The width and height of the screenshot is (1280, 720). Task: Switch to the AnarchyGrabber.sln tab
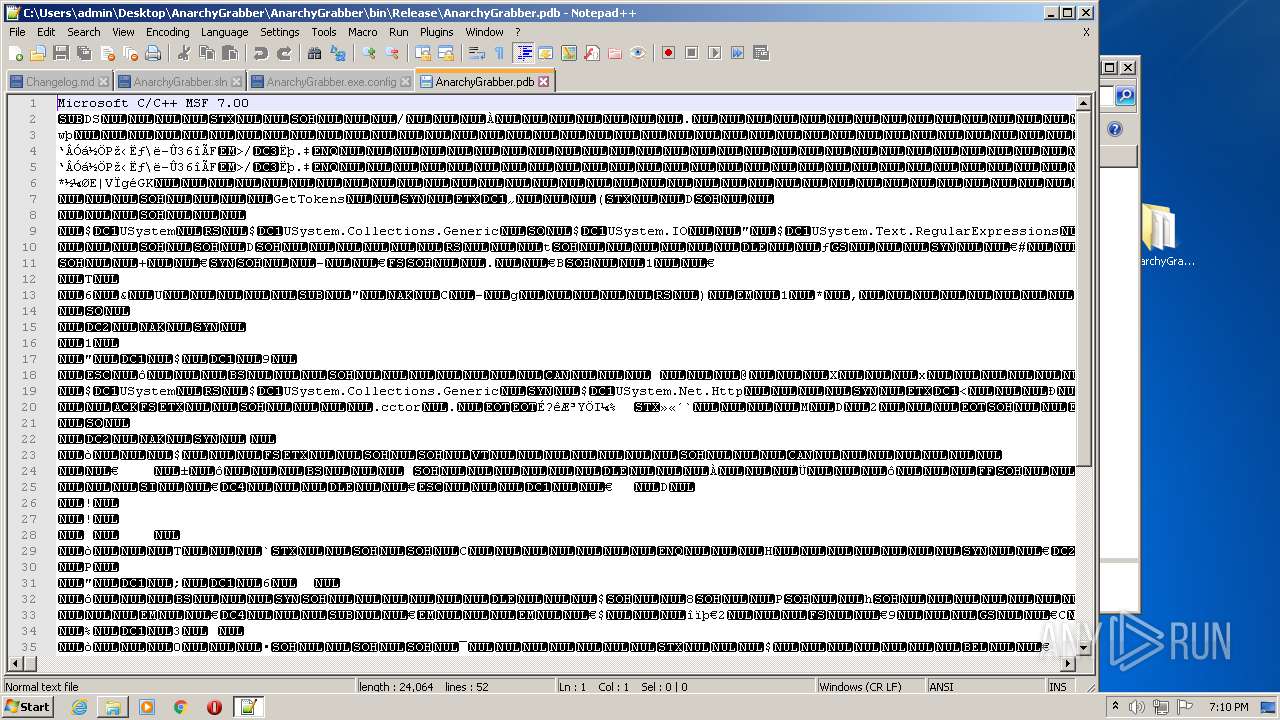coord(179,82)
